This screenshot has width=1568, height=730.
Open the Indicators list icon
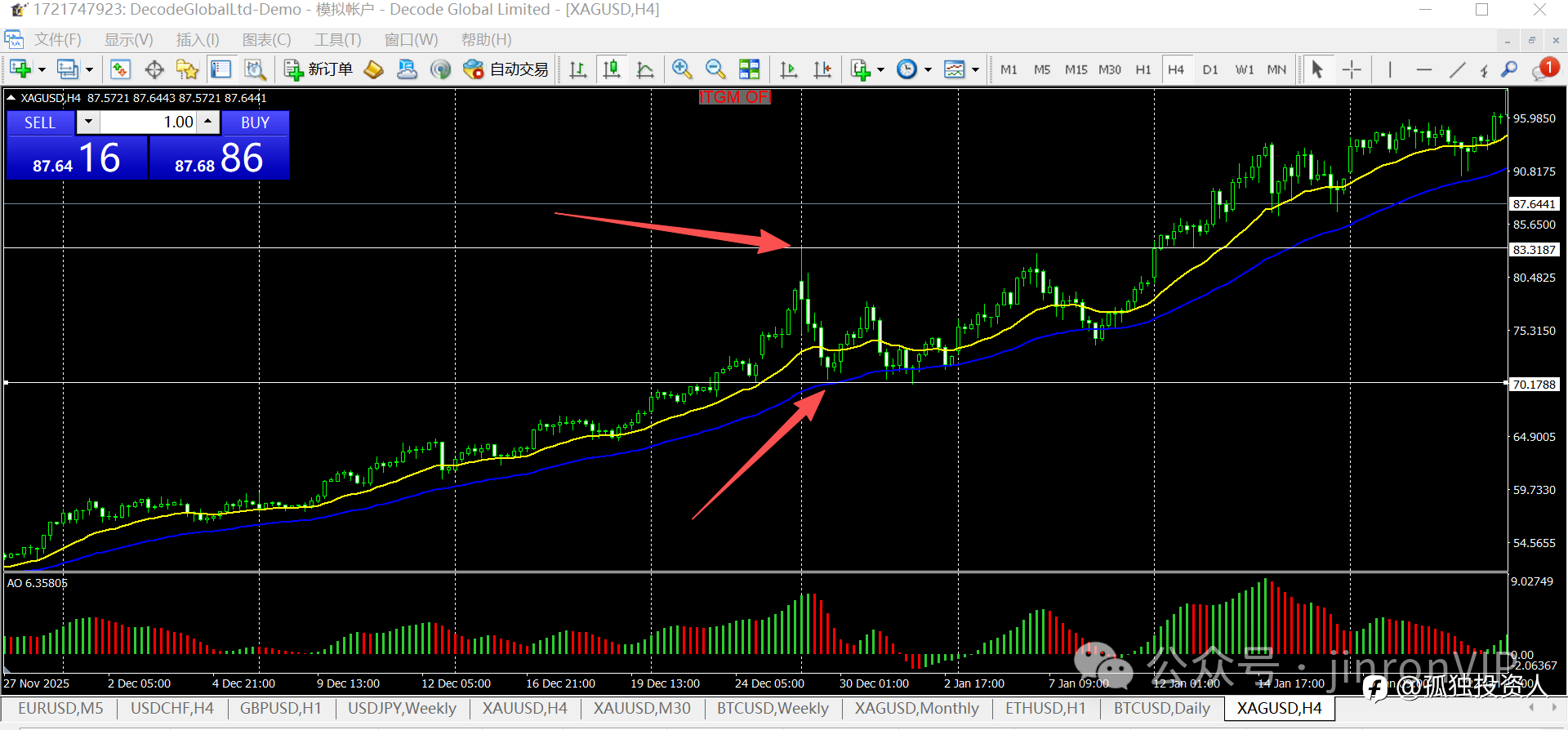point(860,69)
